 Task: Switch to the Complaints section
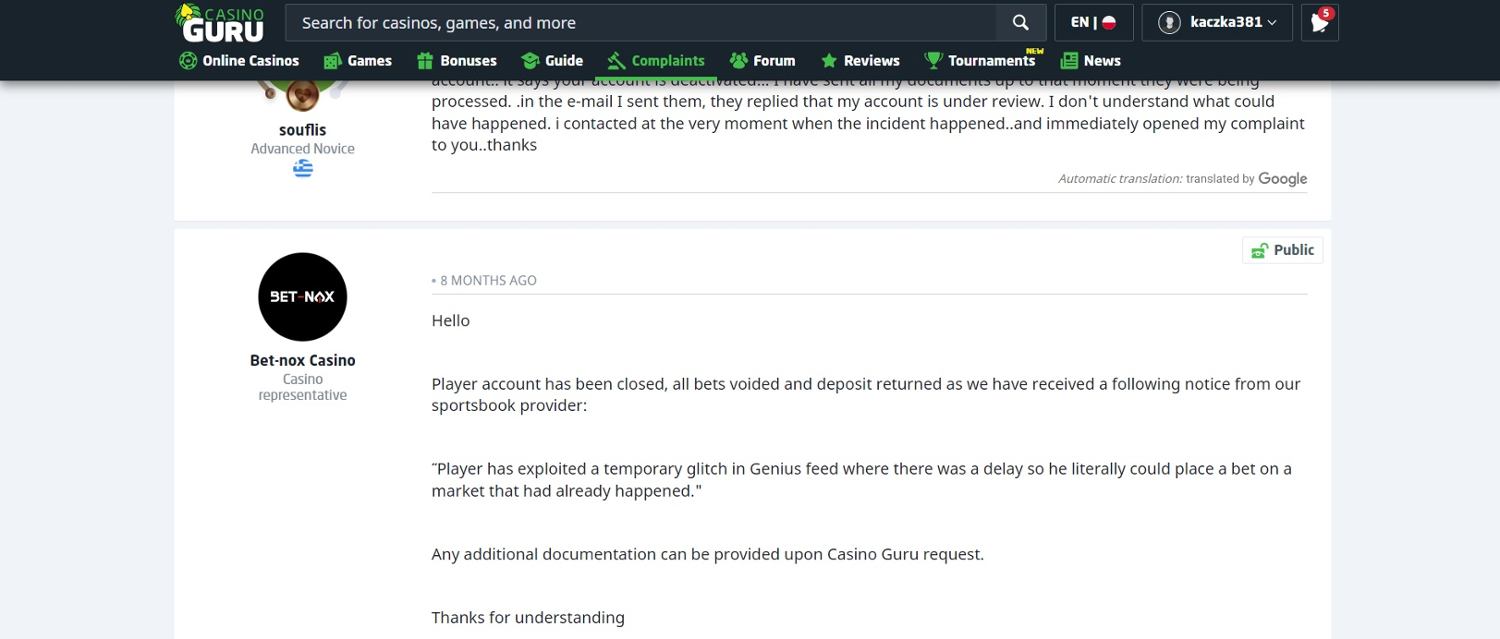(656, 61)
